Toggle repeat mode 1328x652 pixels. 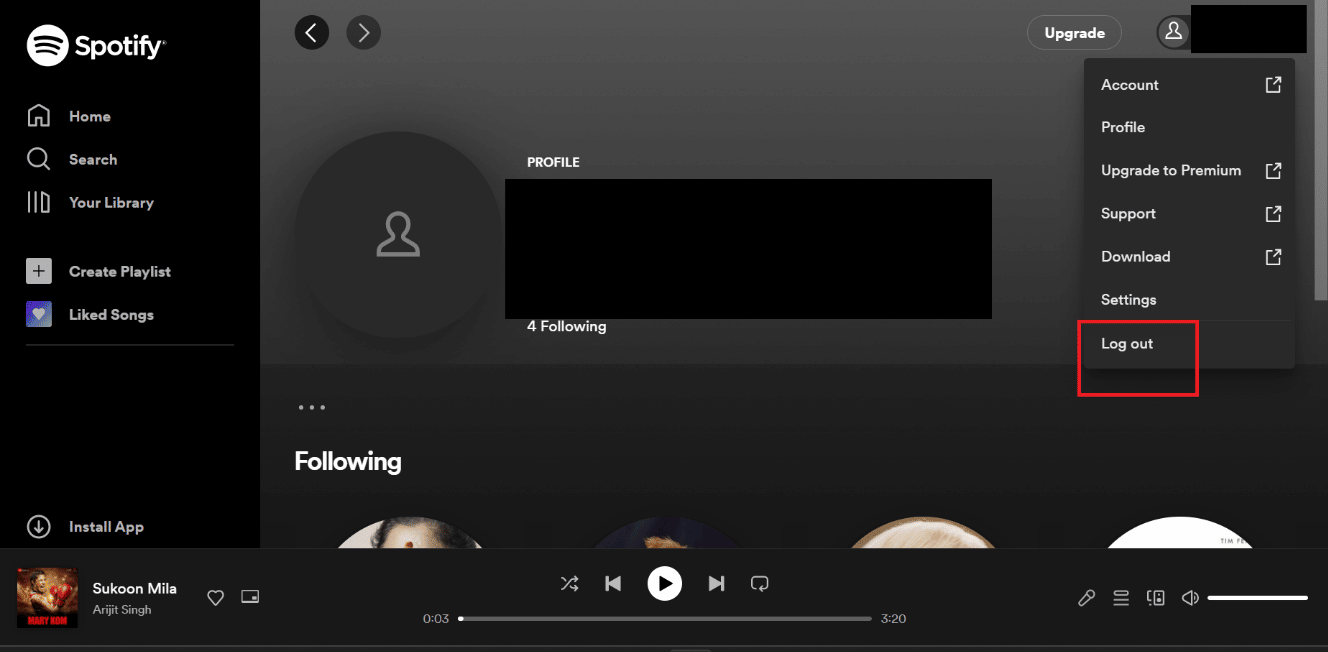[x=759, y=583]
